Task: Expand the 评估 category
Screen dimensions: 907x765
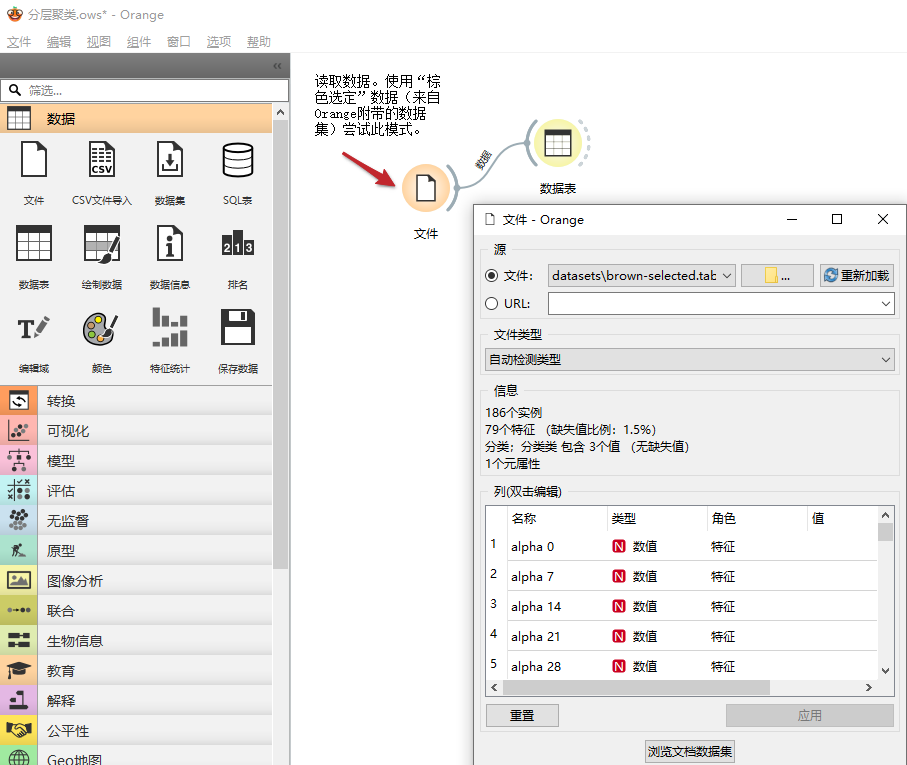Action: coord(136,491)
